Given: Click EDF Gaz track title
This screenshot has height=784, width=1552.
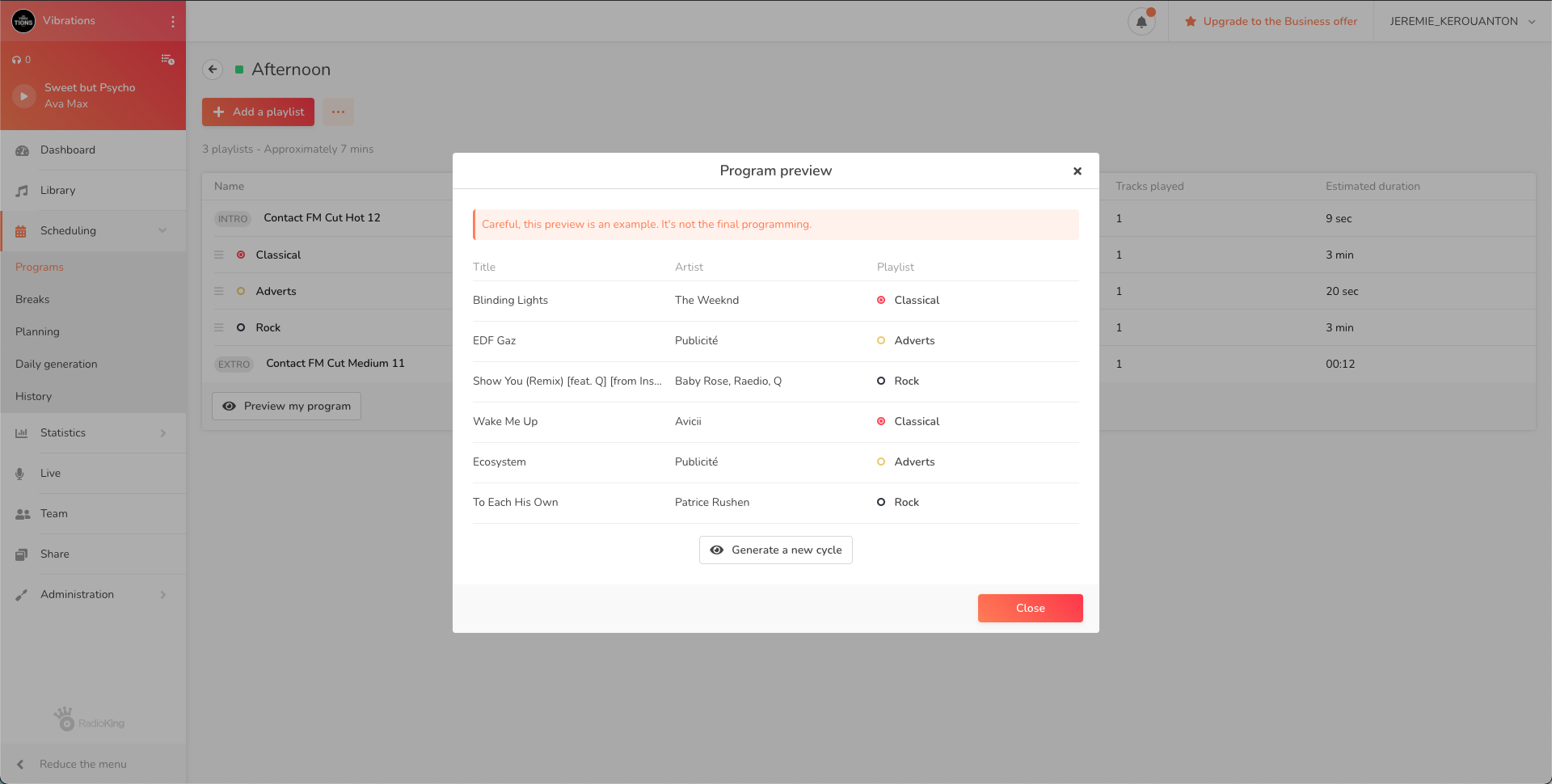Looking at the screenshot, I should click(494, 340).
